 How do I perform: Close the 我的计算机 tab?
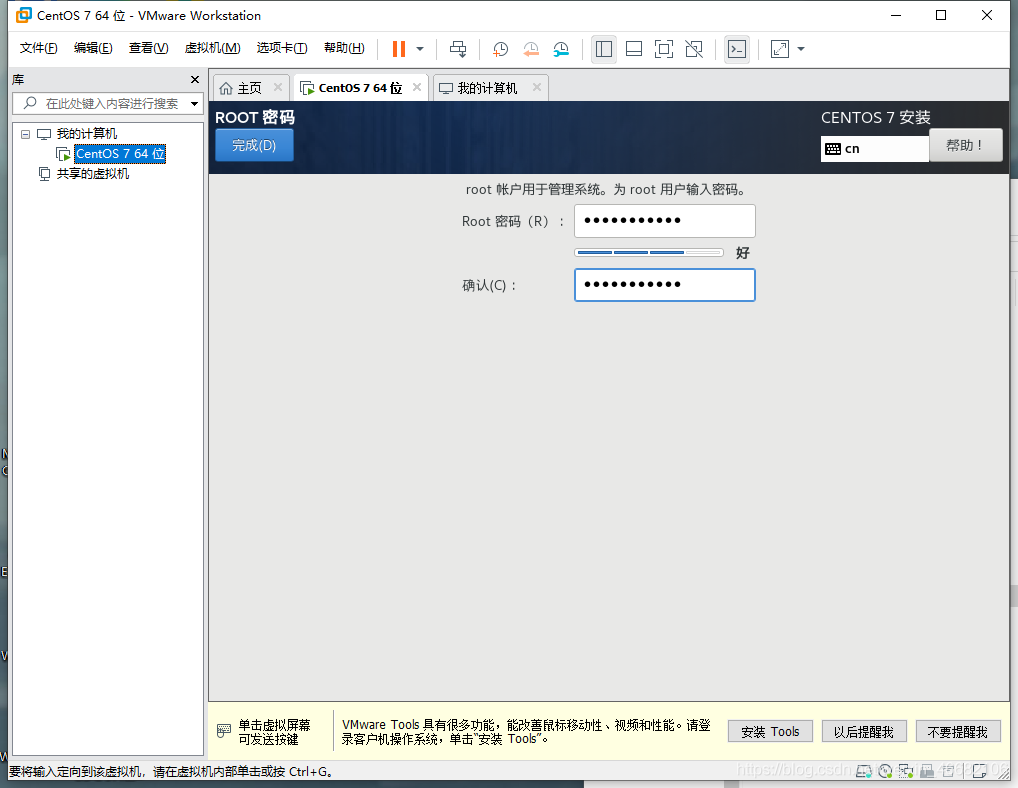(537, 87)
